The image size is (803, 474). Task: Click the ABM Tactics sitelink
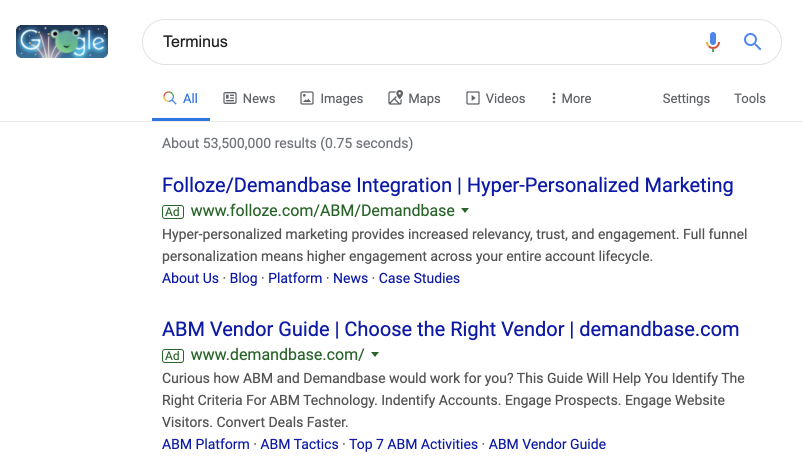[x=299, y=444]
